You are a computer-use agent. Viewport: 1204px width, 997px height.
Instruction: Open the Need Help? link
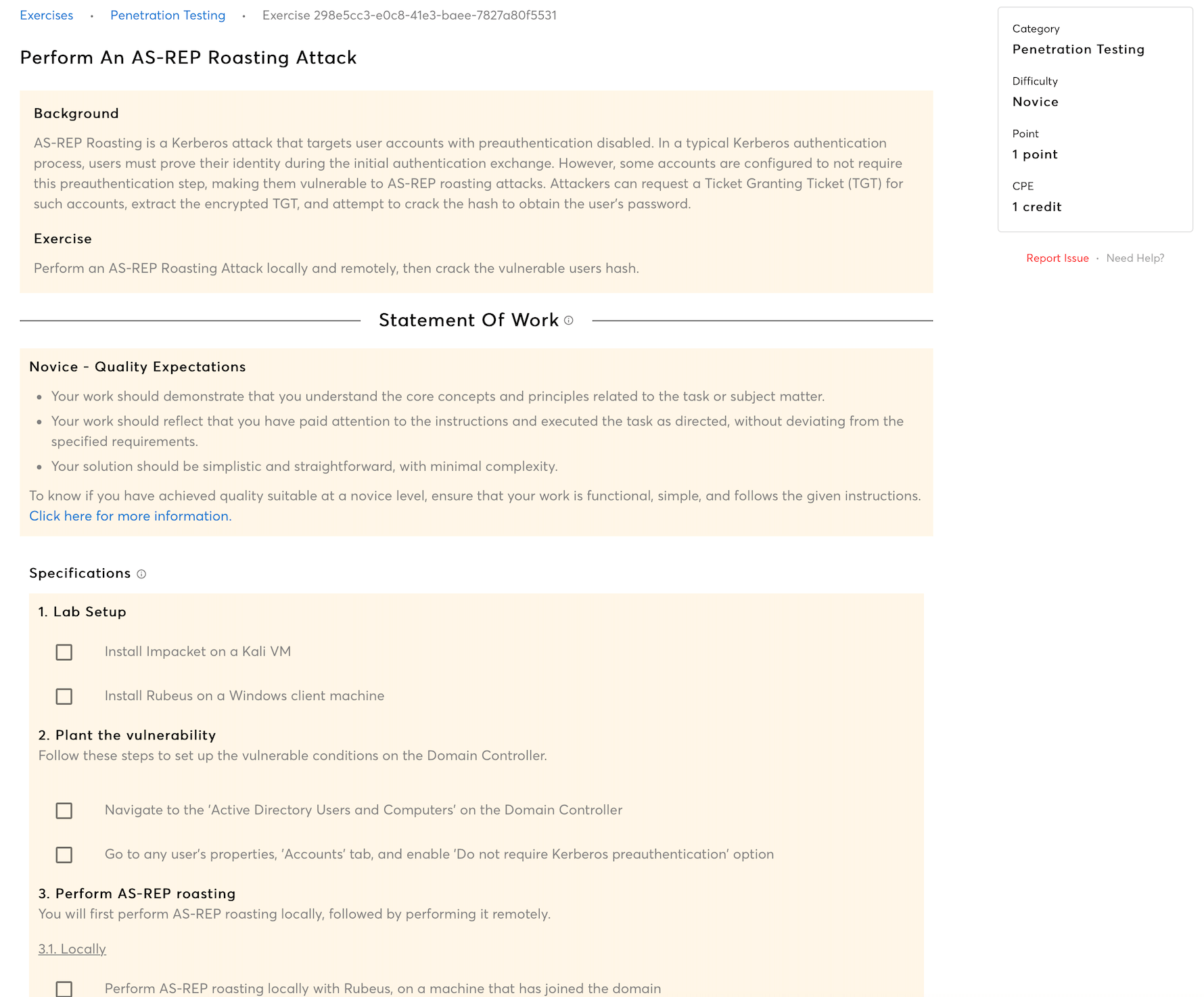[x=1135, y=258]
